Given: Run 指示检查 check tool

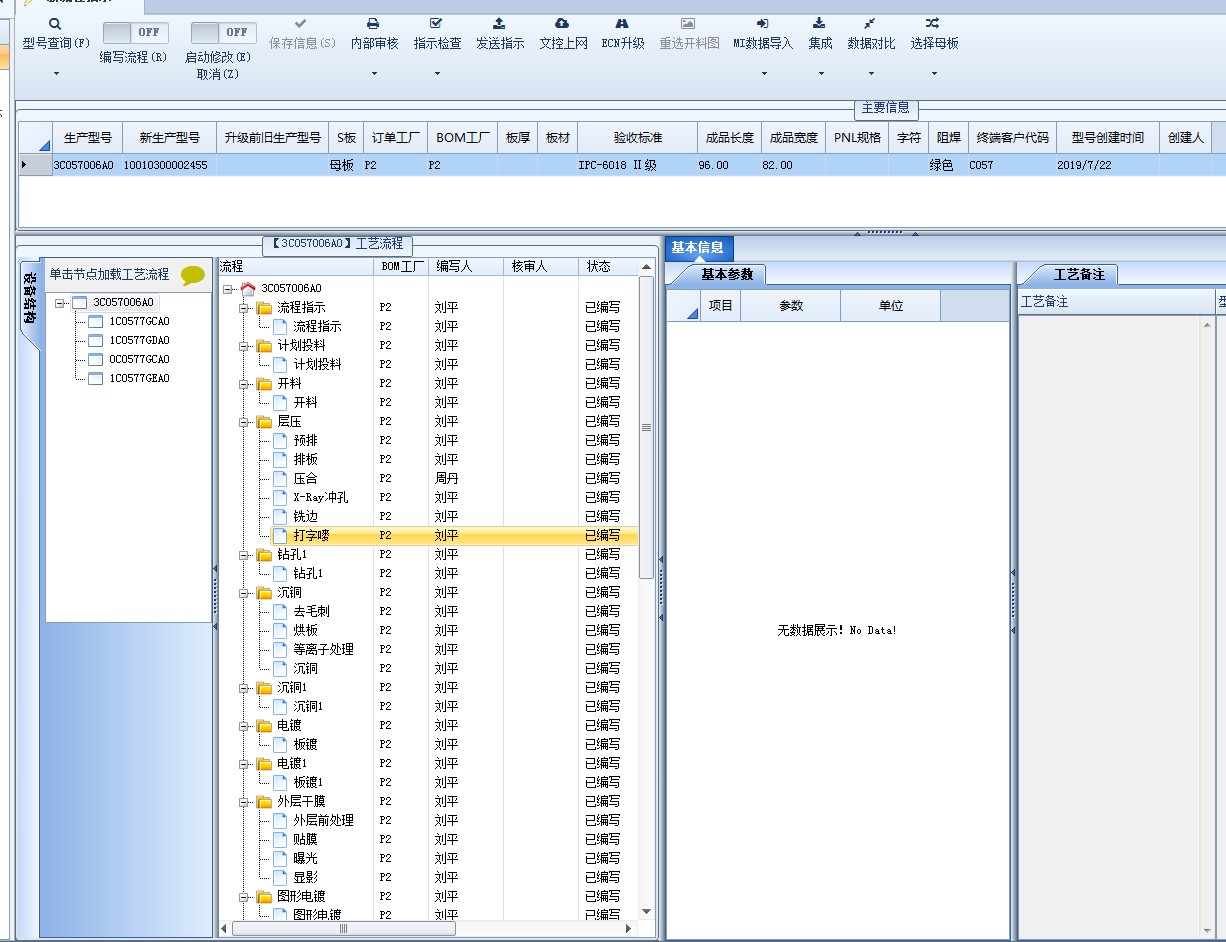Looking at the screenshot, I should coord(437,23).
